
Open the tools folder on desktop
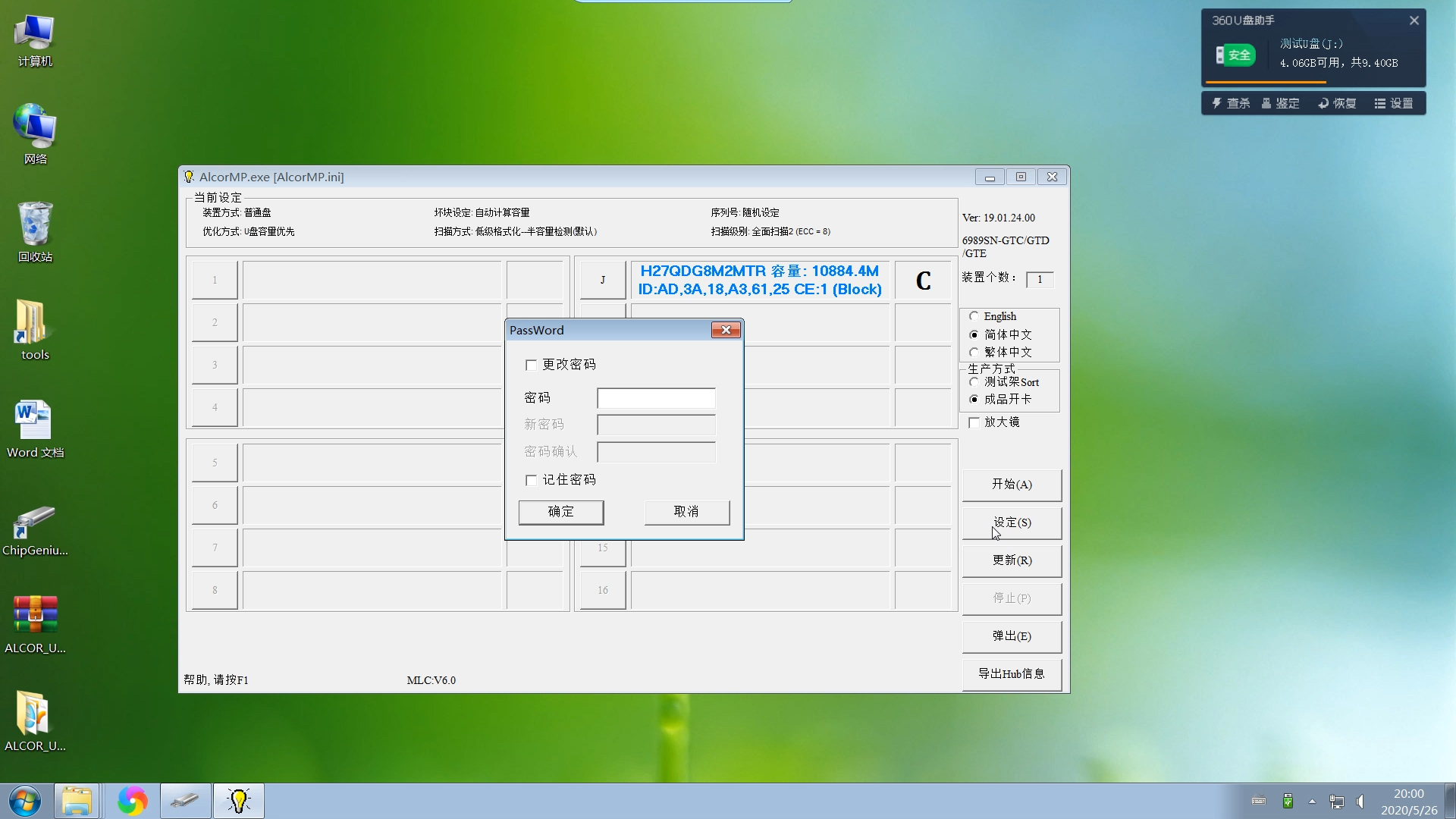pyautogui.click(x=35, y=326)
